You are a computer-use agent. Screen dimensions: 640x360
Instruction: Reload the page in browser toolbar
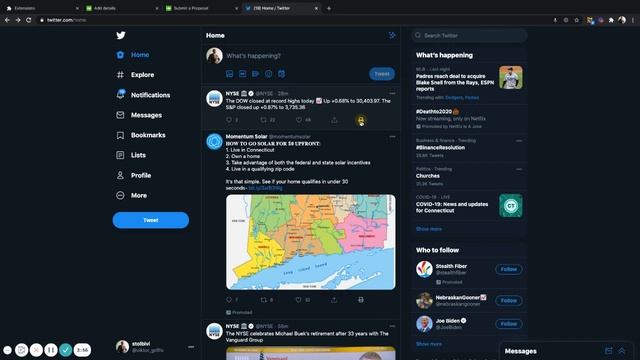29,20
